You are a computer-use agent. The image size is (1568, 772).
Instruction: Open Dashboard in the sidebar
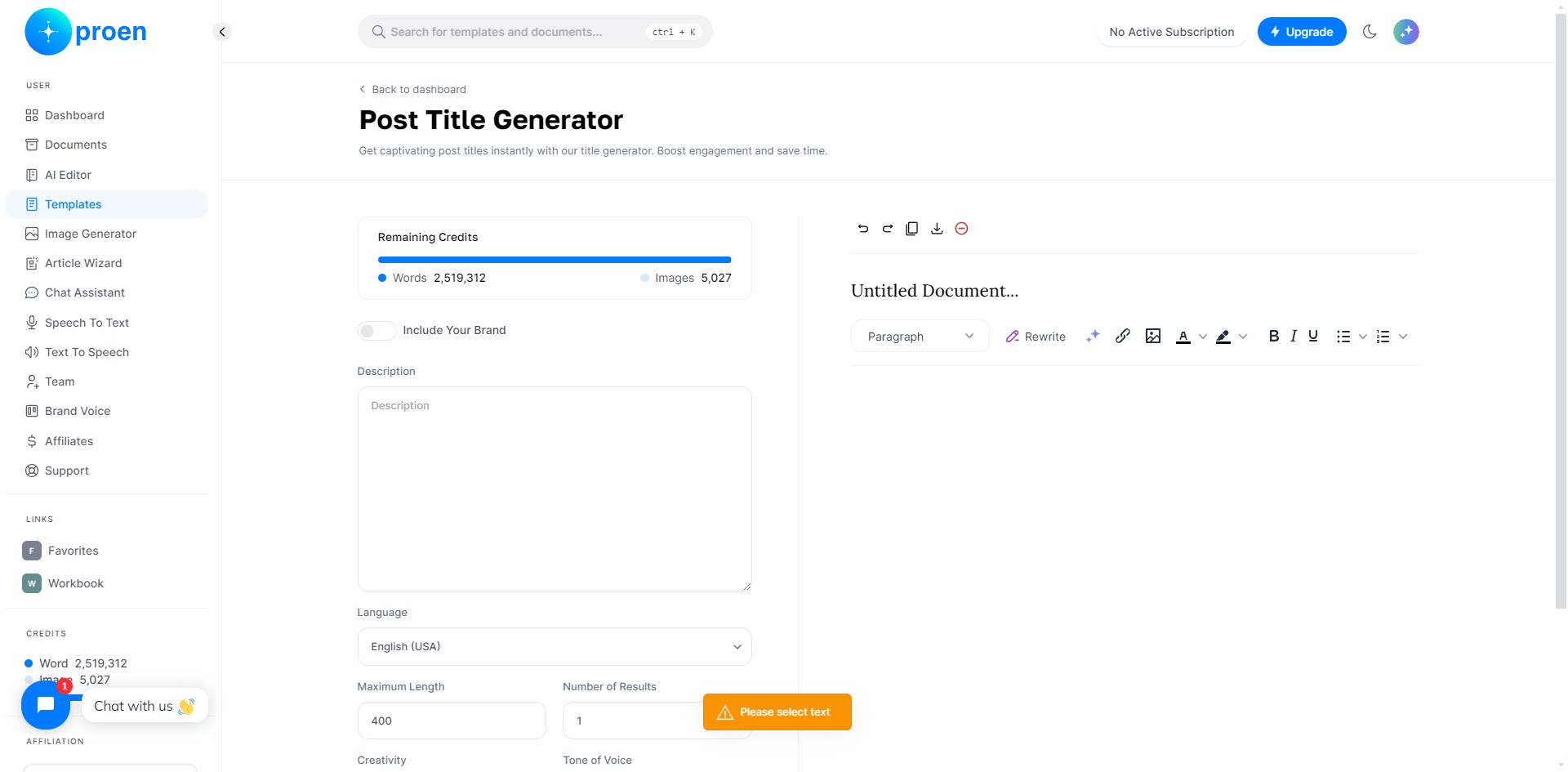tap(106, 115)
